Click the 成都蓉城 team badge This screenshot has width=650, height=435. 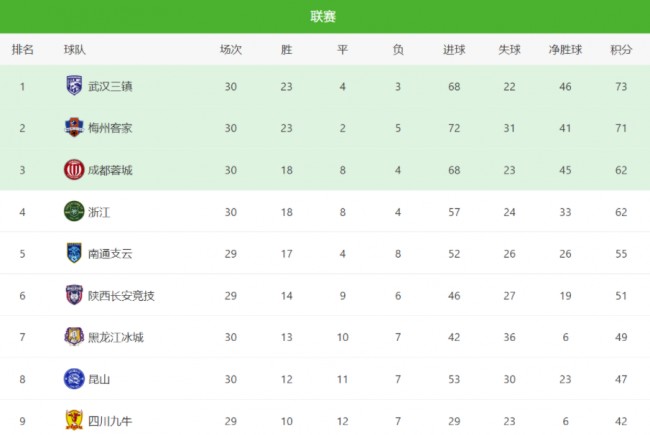tap(74, 170)
